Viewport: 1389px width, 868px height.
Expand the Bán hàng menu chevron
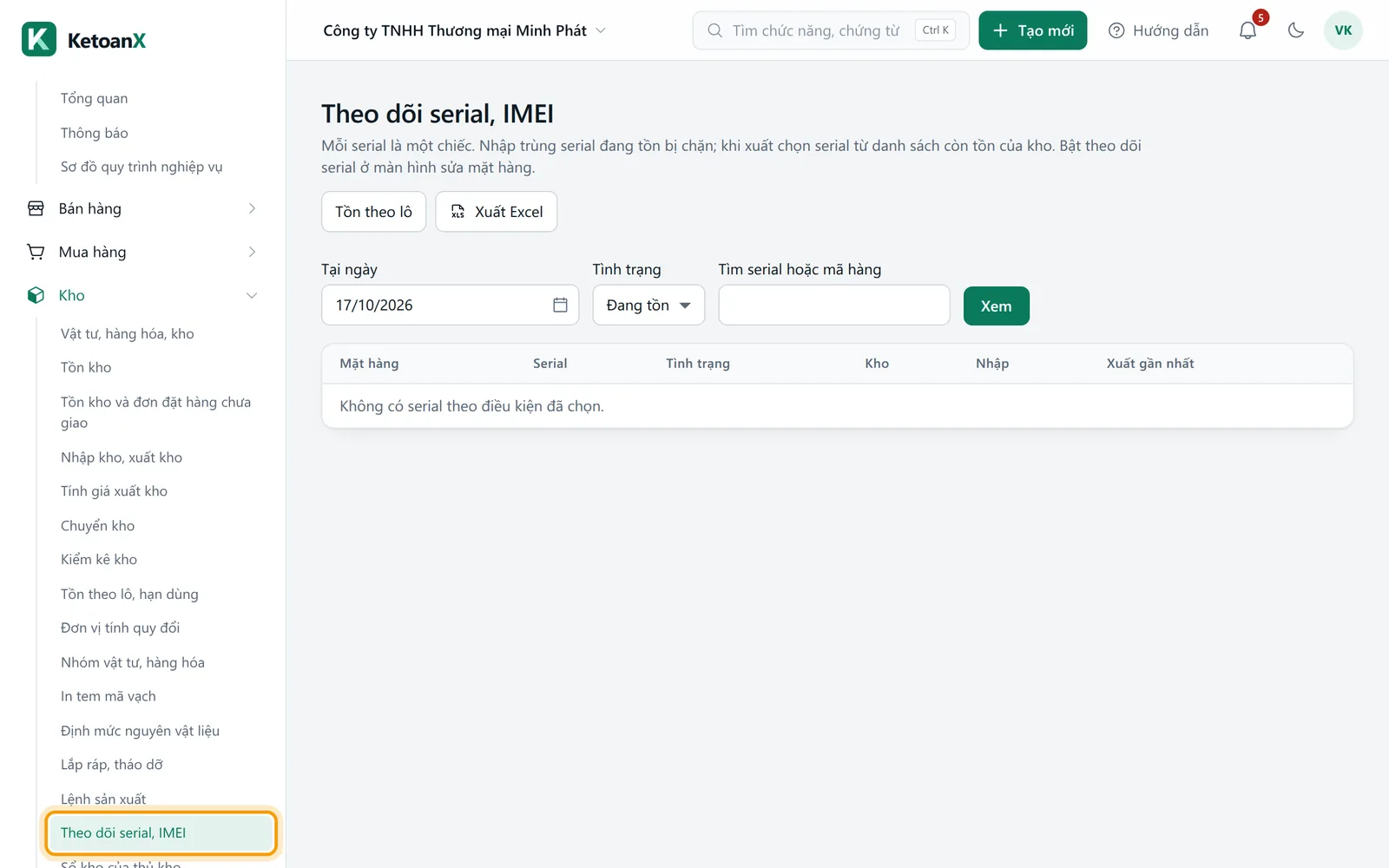252,208
